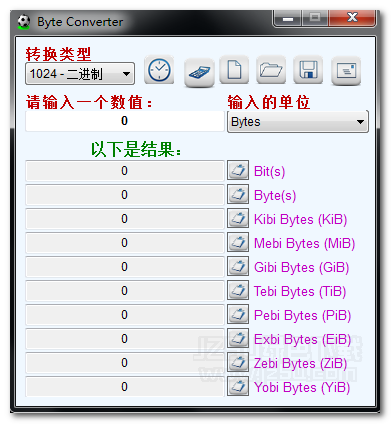Select the Gibi Bytes result field
391x424 pixels.
[125, 267]
